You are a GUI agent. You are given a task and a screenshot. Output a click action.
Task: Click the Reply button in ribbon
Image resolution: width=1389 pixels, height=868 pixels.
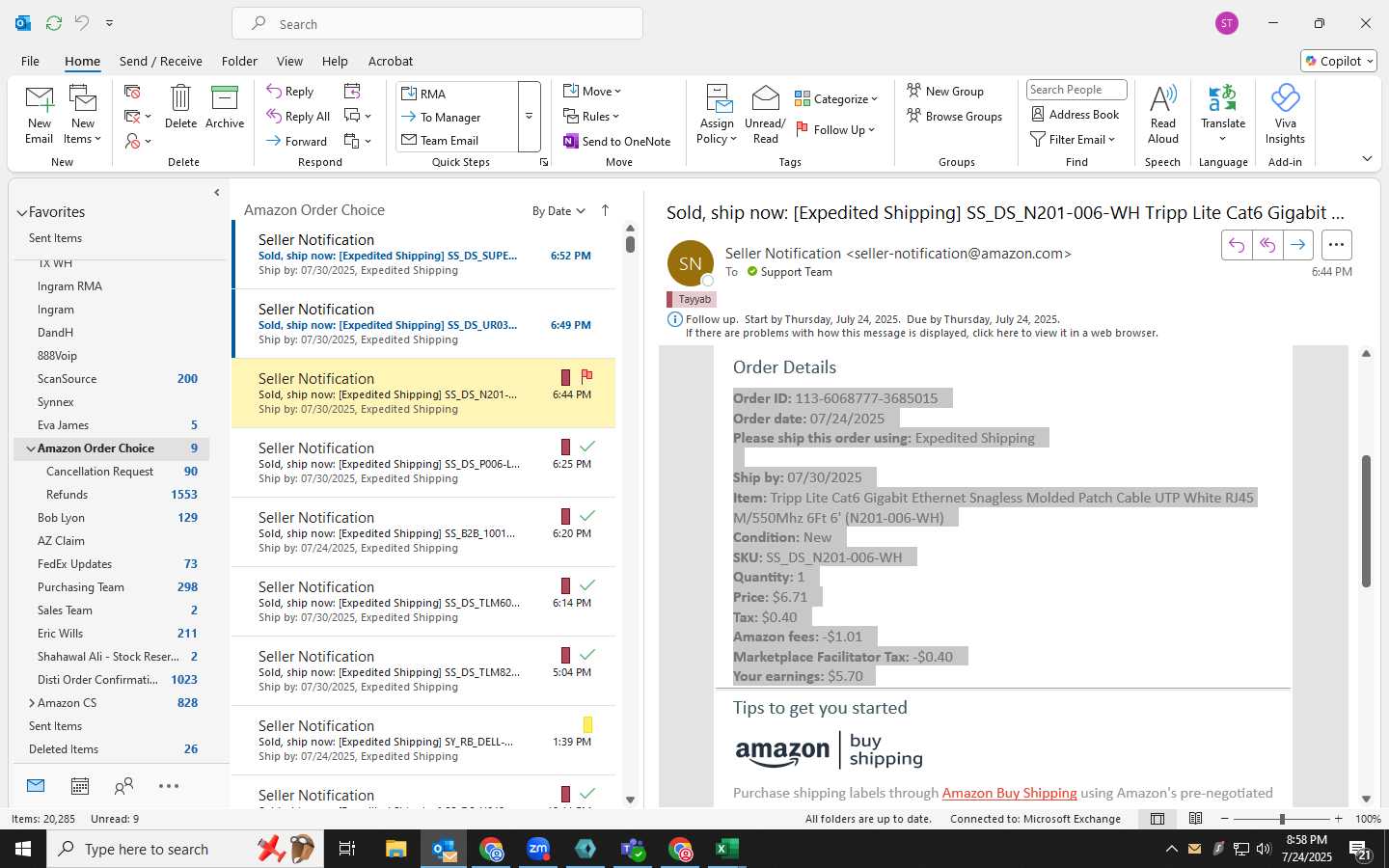point(290,92)
